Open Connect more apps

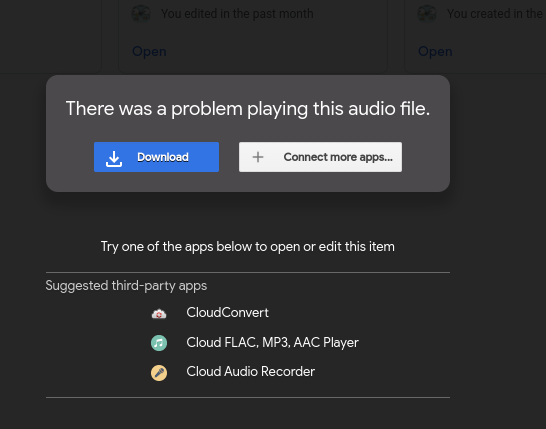coord(320,157)
